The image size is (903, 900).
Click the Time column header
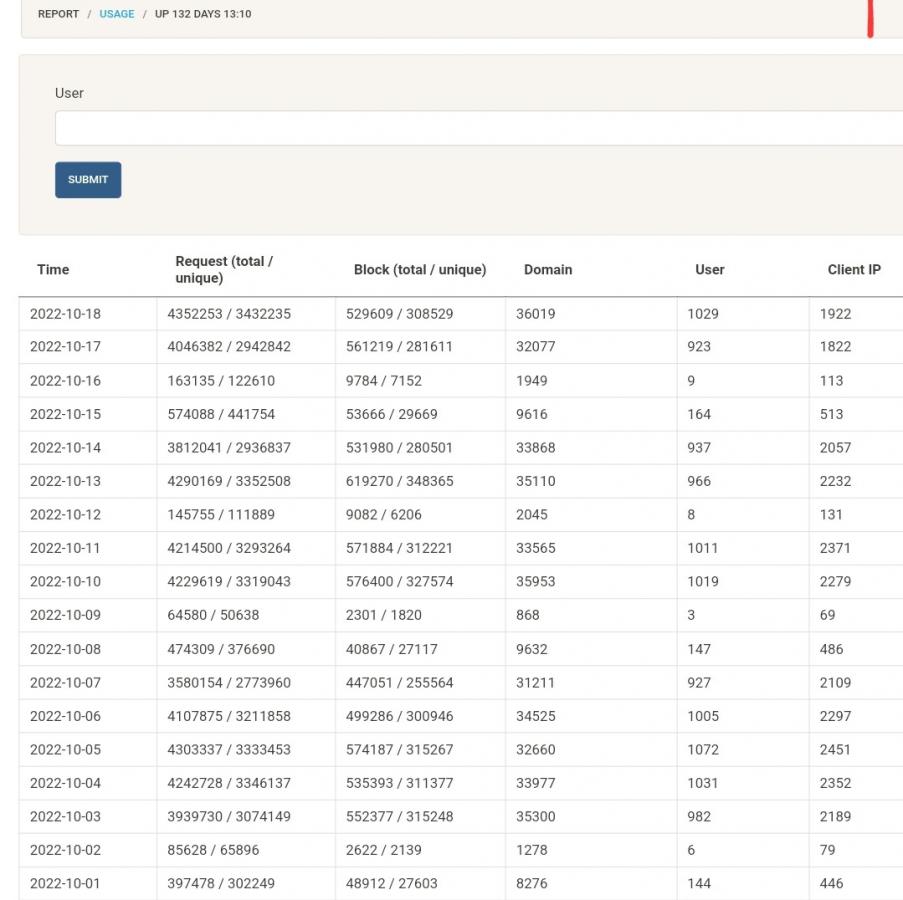coord(53,269)
